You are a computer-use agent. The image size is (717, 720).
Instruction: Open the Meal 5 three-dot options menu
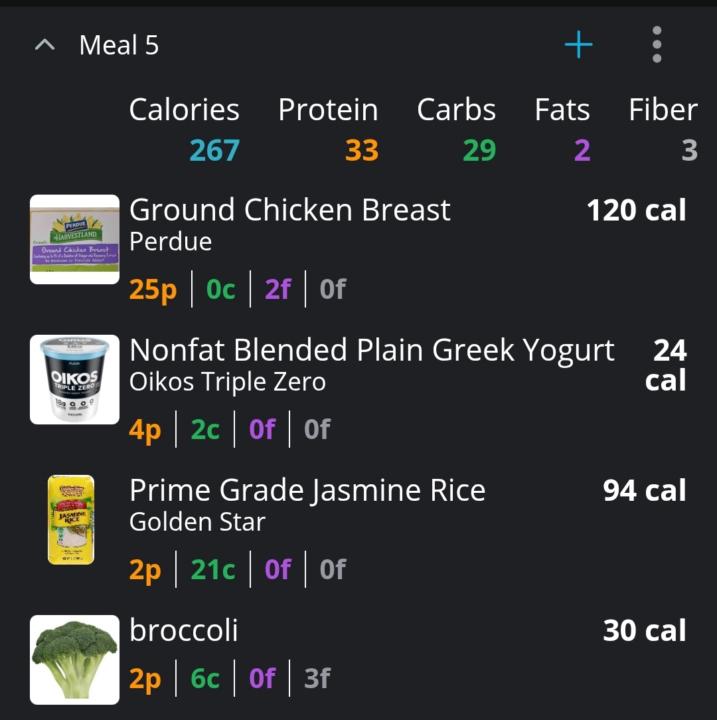point(657,44)
